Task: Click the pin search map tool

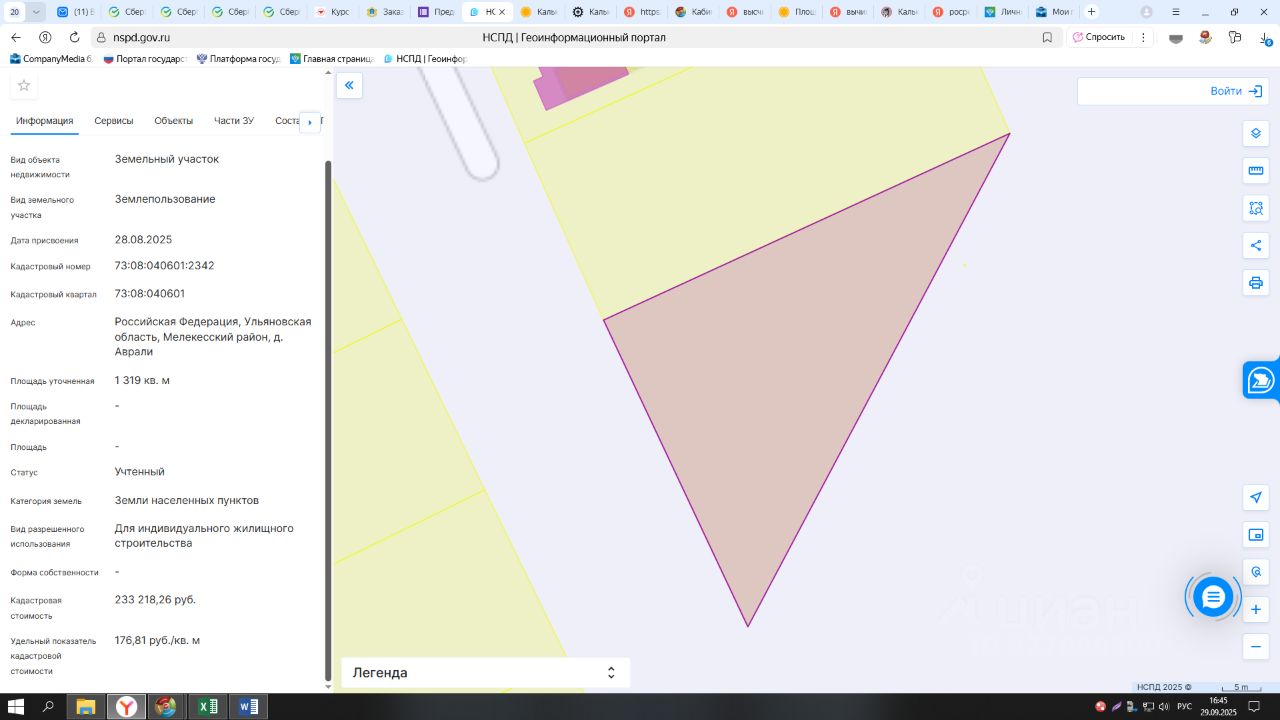Action: click(x=1256, y=572)
